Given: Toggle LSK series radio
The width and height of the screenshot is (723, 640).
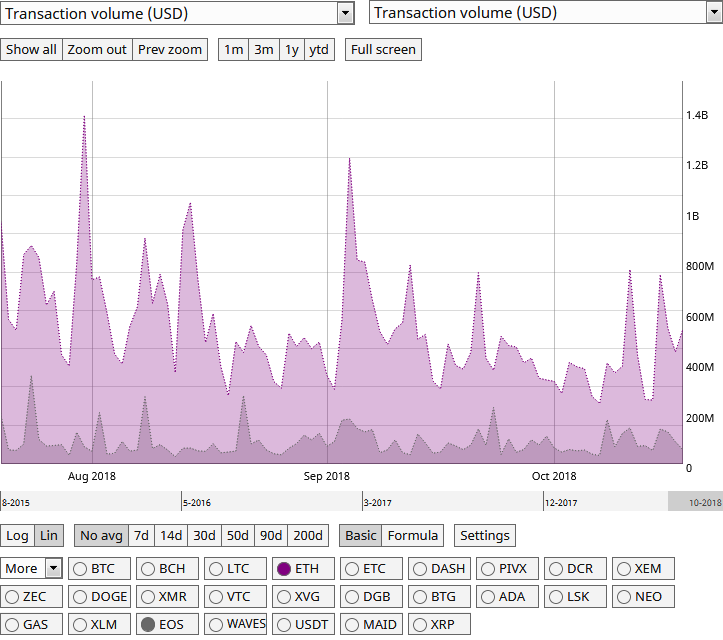Looking at the screenshot, I should (x=575, y=597).
